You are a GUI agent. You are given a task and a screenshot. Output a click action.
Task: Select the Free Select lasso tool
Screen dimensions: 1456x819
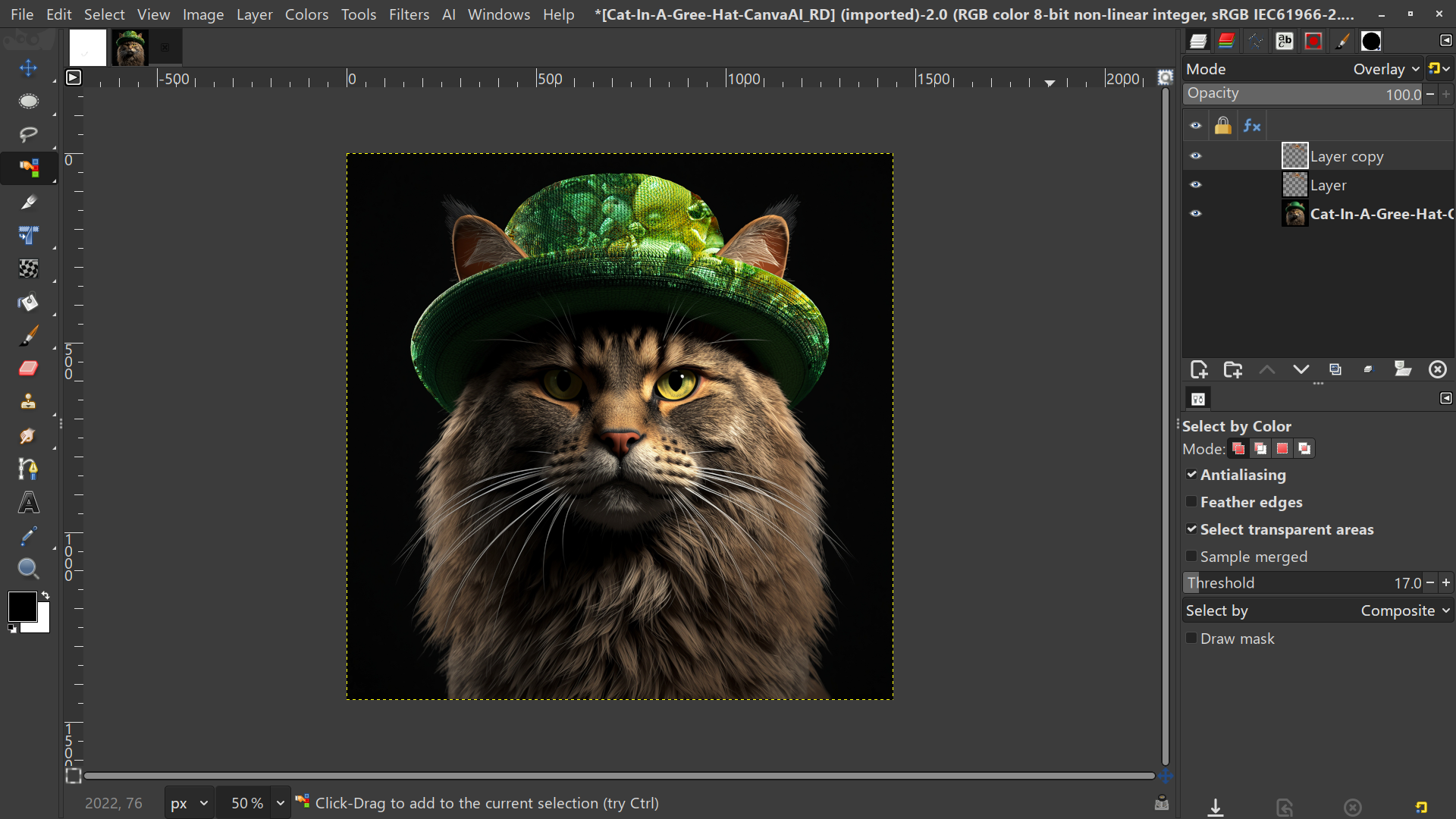28,134
